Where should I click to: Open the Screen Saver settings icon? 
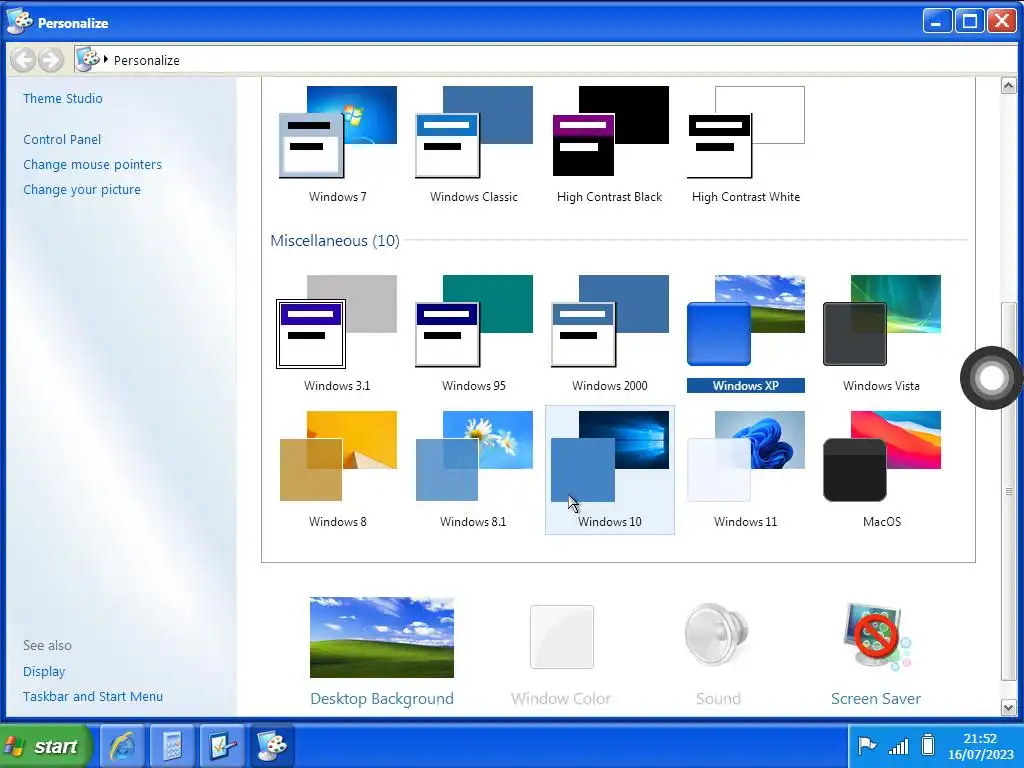click(x=876, y=637)
